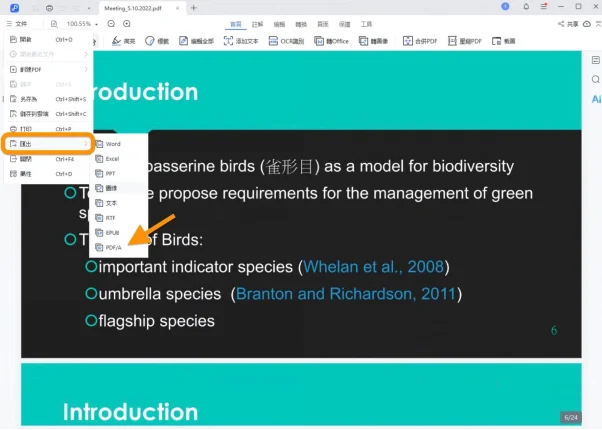The width and height of the screenshot is (602, 430).
Task: Export the PDF to text (文本)
Action: (x=118, y=203)
